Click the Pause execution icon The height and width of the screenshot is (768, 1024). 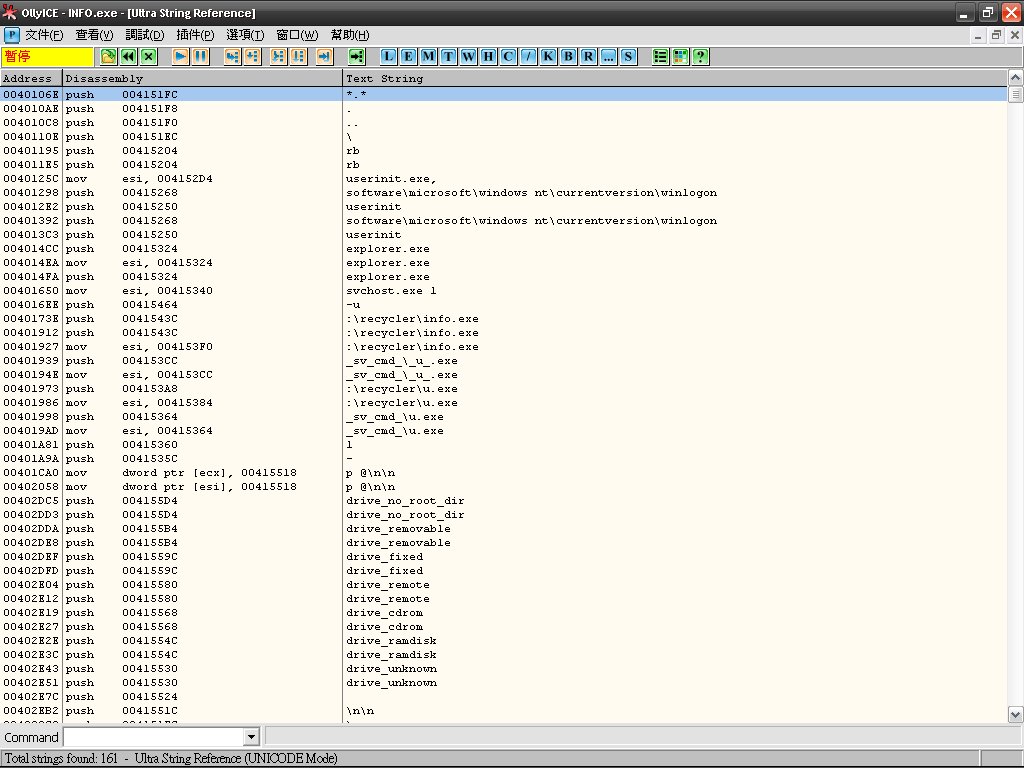(201, 57)
